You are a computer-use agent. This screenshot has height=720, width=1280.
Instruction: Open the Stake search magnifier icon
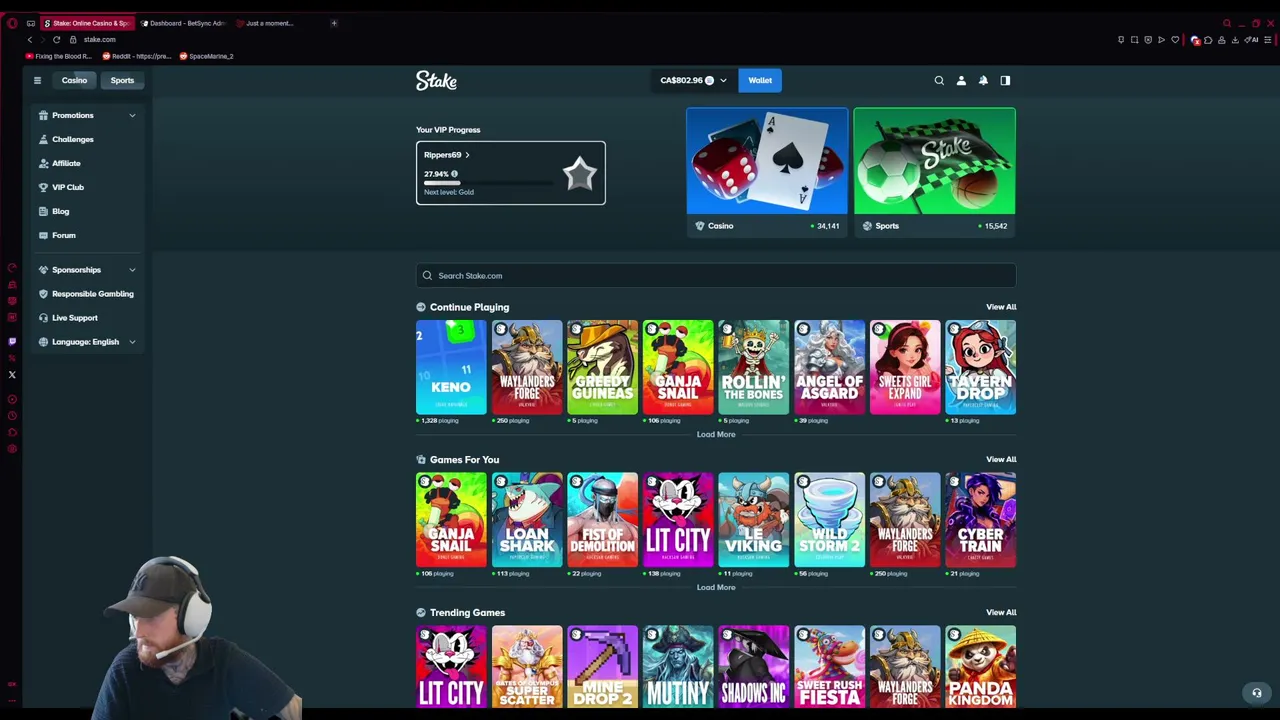click(939, 80)
